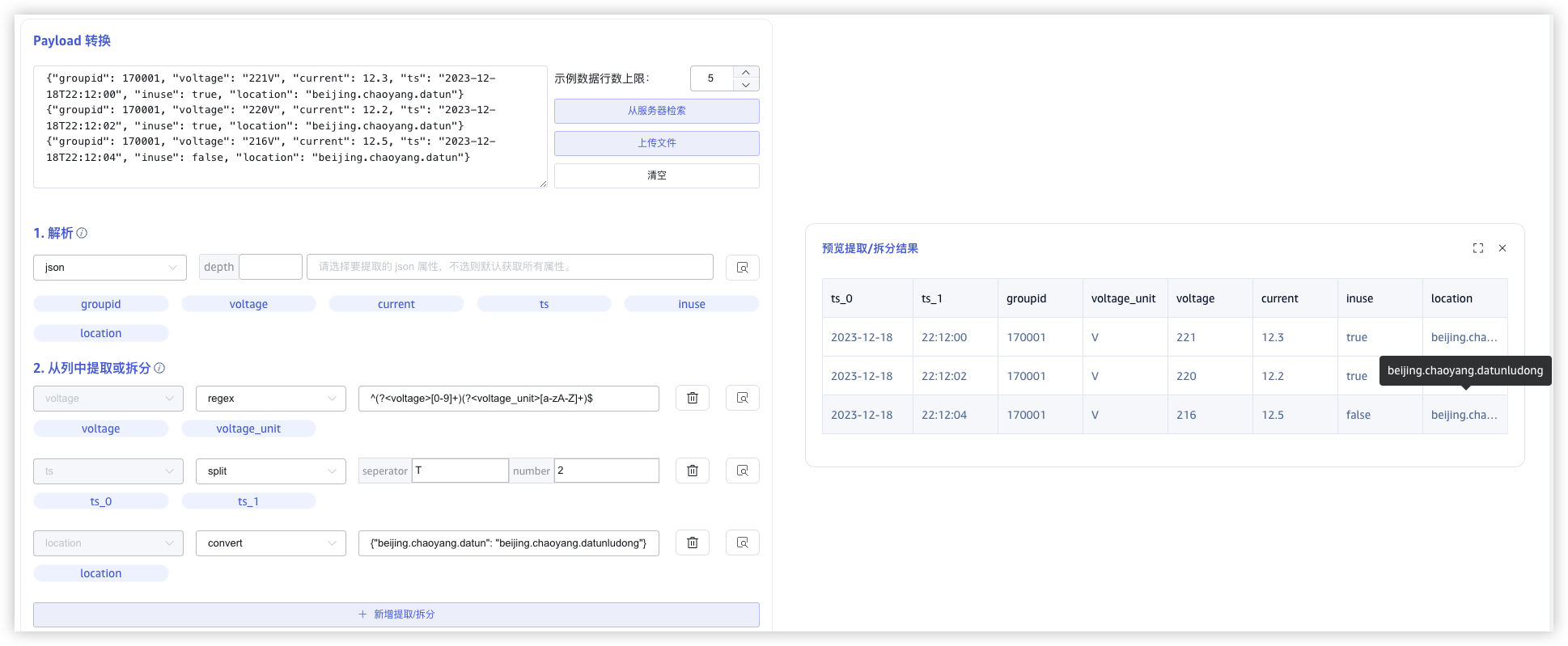Click the 清空 button
The width and height of the screenshot is (1568, 646).
tap(656, 175)
